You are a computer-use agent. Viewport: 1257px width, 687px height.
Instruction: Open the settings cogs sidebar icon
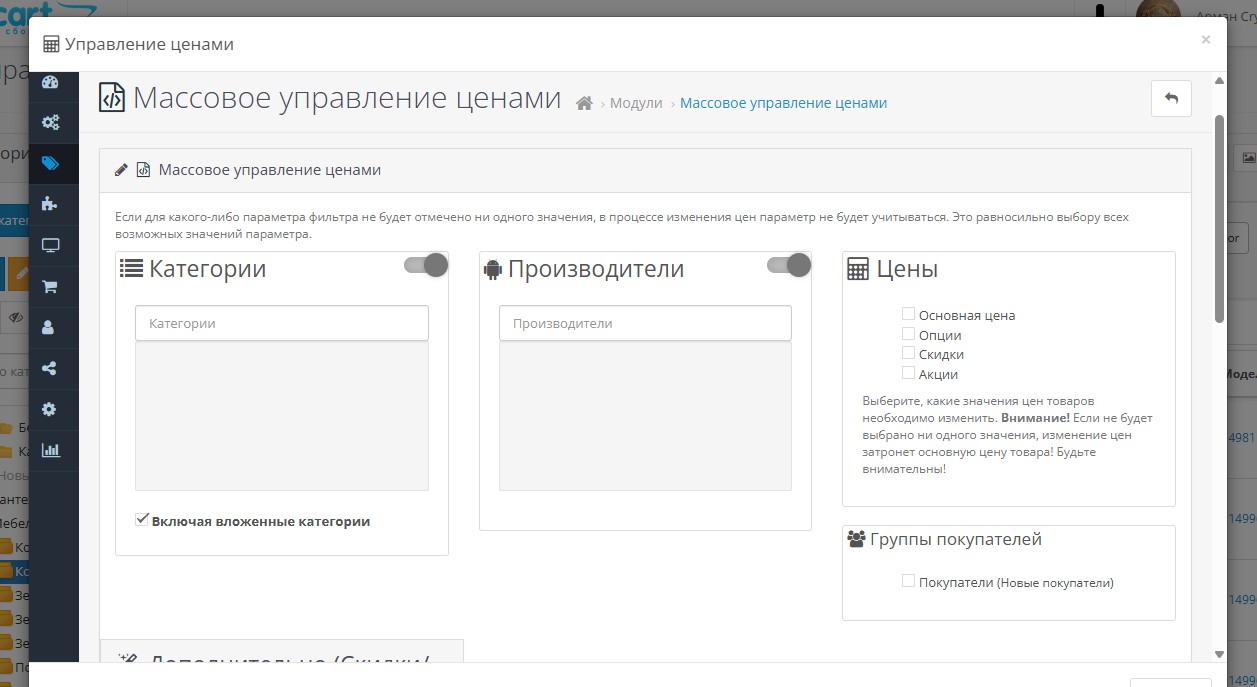click(x=50, y=123)
